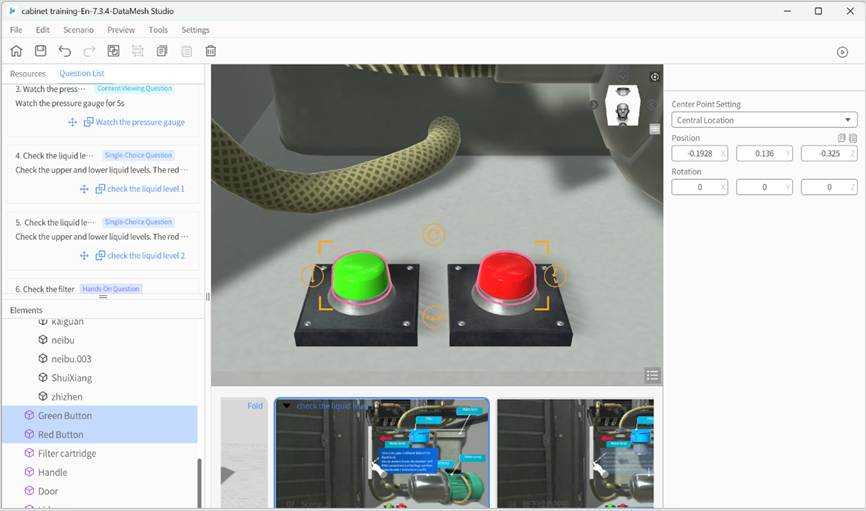This screenshot has width=866, height=511.
Task: Open the 'check the liquid level 1' link
Action: [x=145, y=189]
